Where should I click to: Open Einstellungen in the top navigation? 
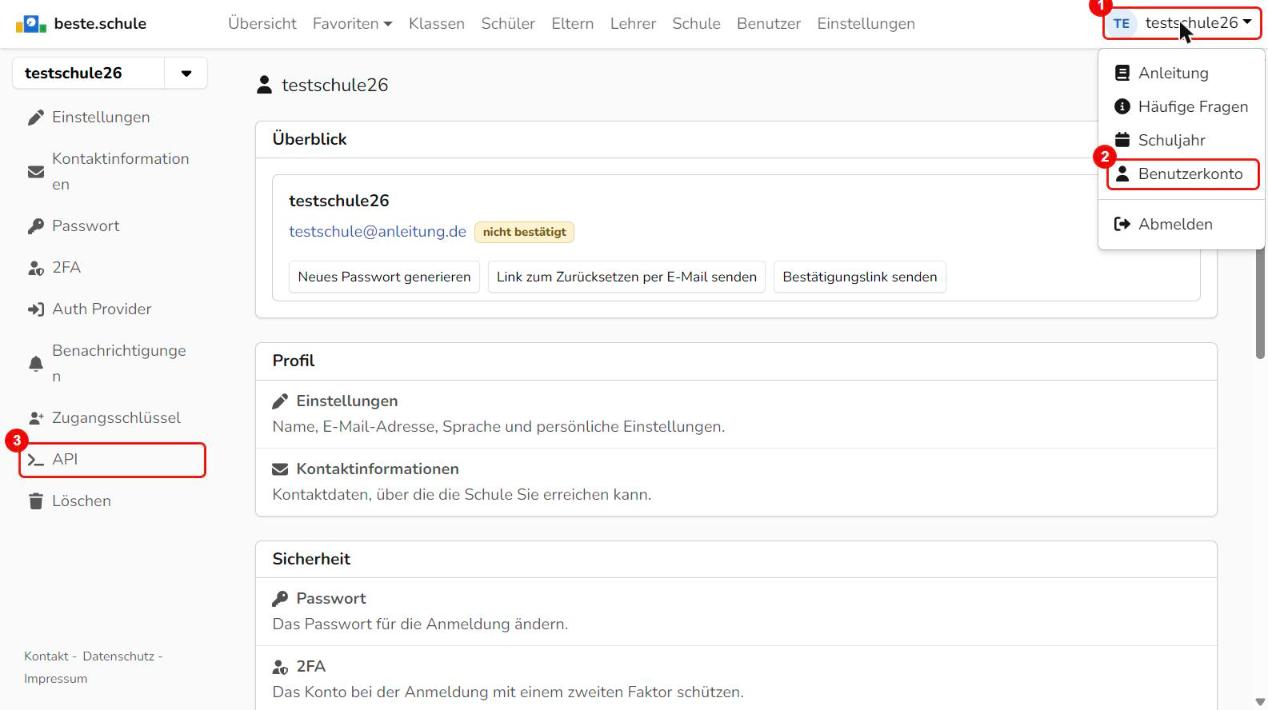866,23
